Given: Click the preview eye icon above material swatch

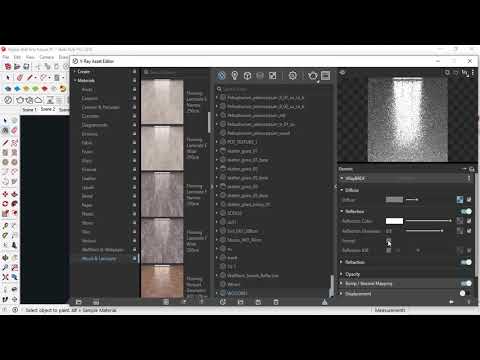Looking at the screenshot, I should coord(342,72).
